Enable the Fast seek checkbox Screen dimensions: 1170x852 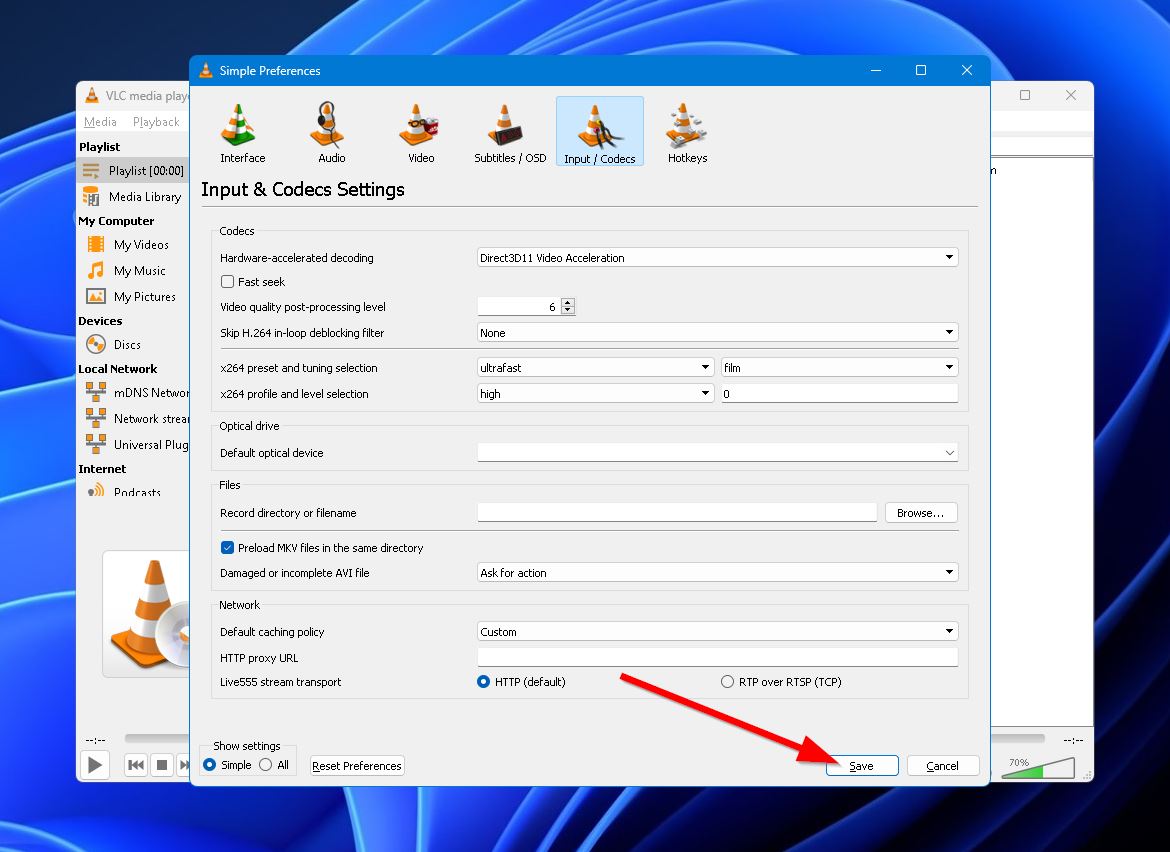pyautogui.click(x=228, y=282)
